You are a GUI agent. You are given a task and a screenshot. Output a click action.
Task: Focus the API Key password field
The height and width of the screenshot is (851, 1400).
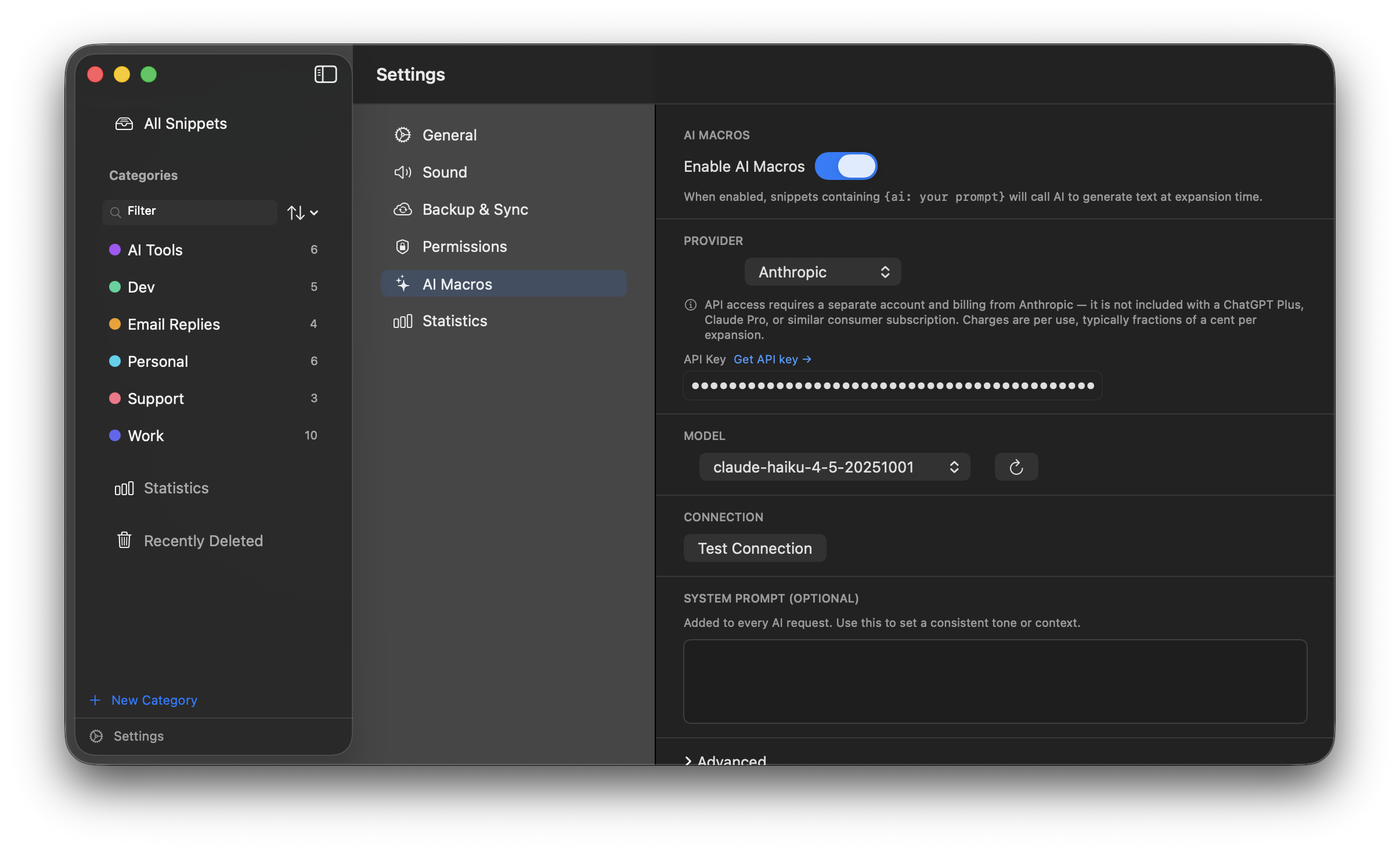[x=893, y=385]
